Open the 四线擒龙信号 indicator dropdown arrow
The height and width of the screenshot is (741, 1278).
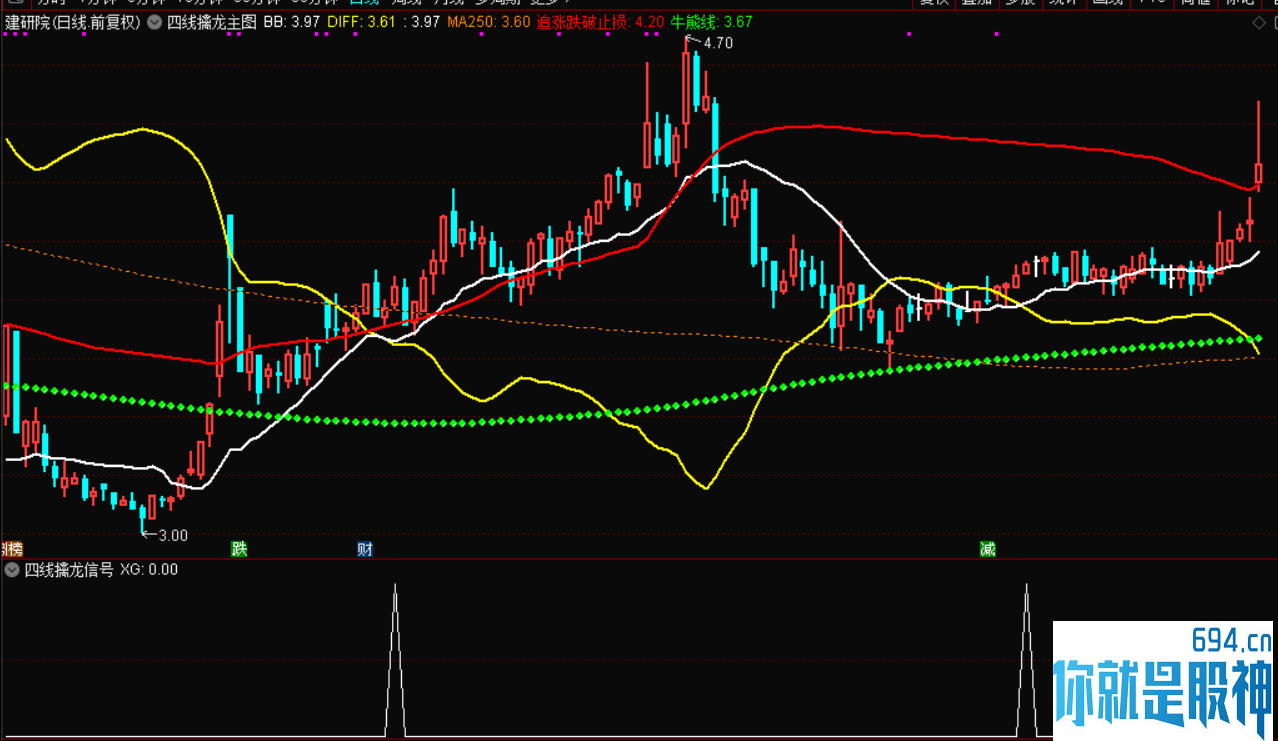[x=12, y=570]
